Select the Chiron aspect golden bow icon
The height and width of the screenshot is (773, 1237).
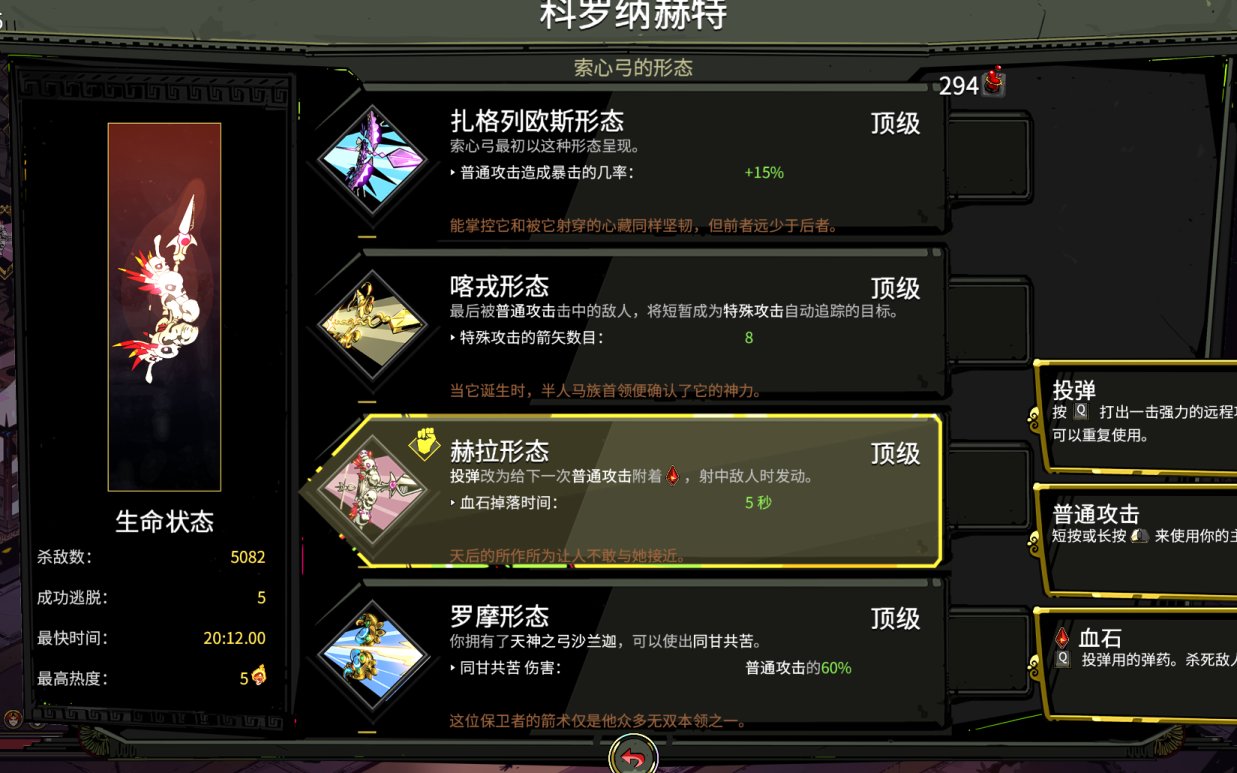coord(373,324)
